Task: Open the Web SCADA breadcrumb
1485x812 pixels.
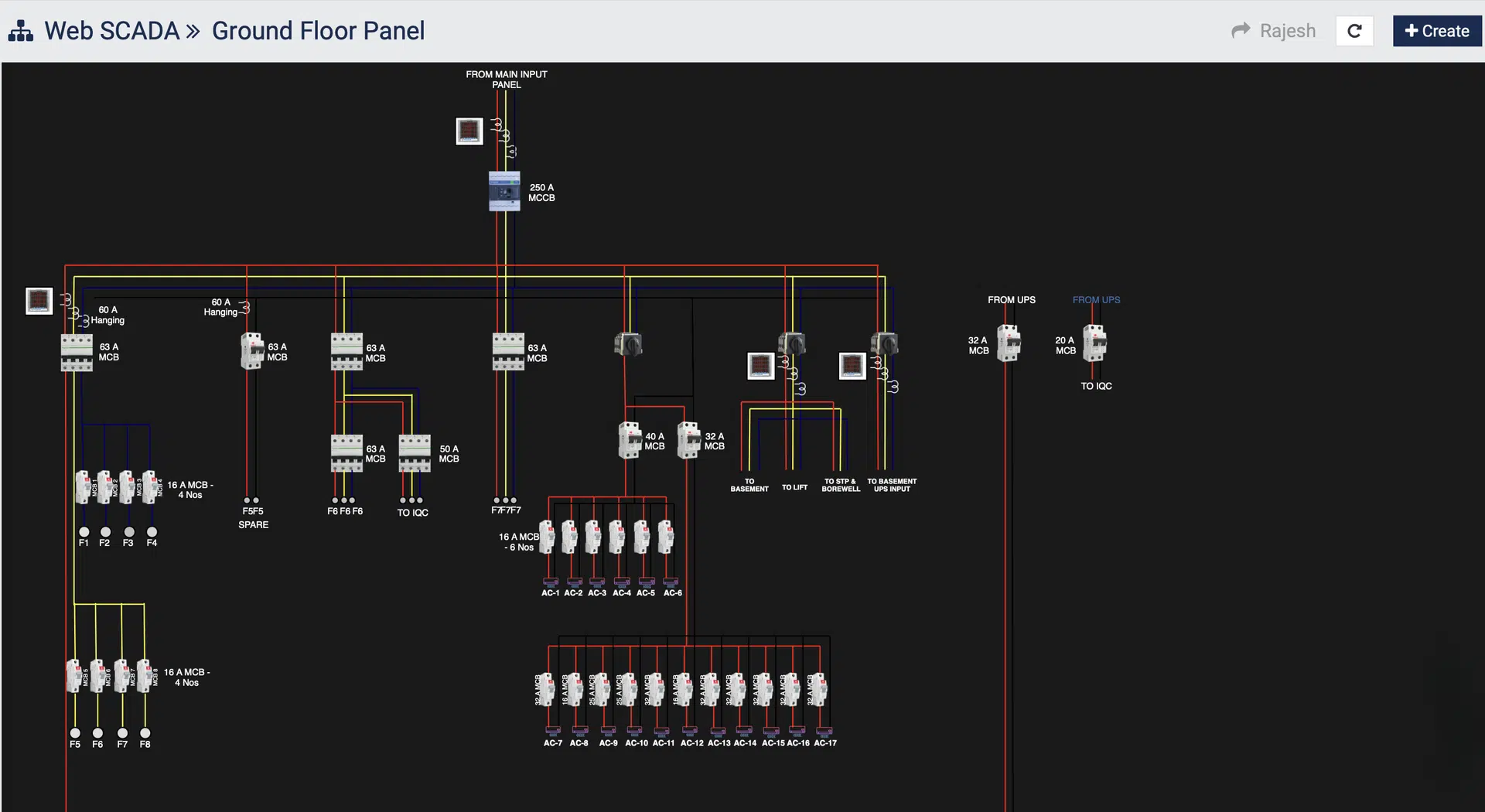Action: 112,31
